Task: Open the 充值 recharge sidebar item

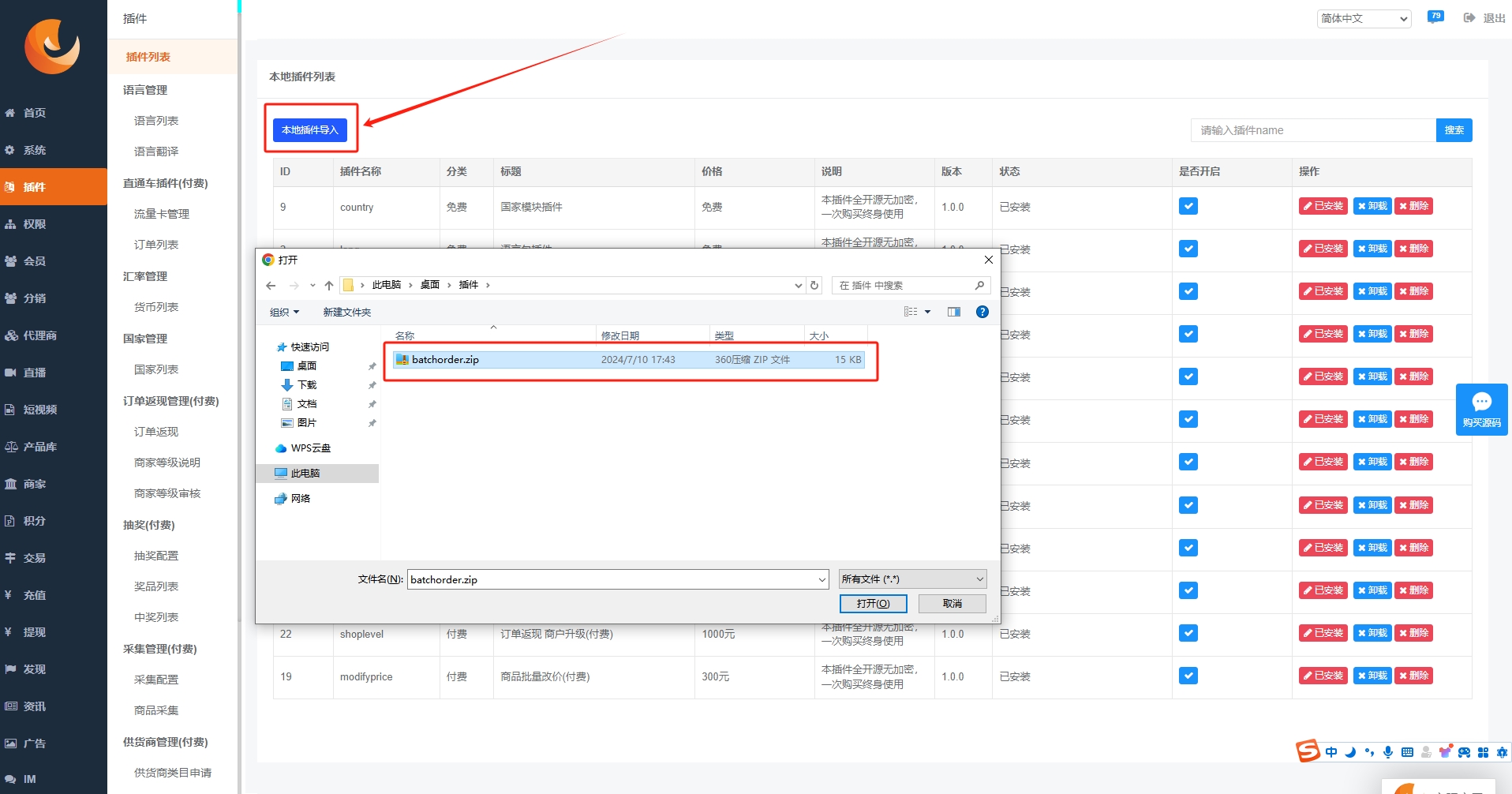Action: tap(53, 595)
